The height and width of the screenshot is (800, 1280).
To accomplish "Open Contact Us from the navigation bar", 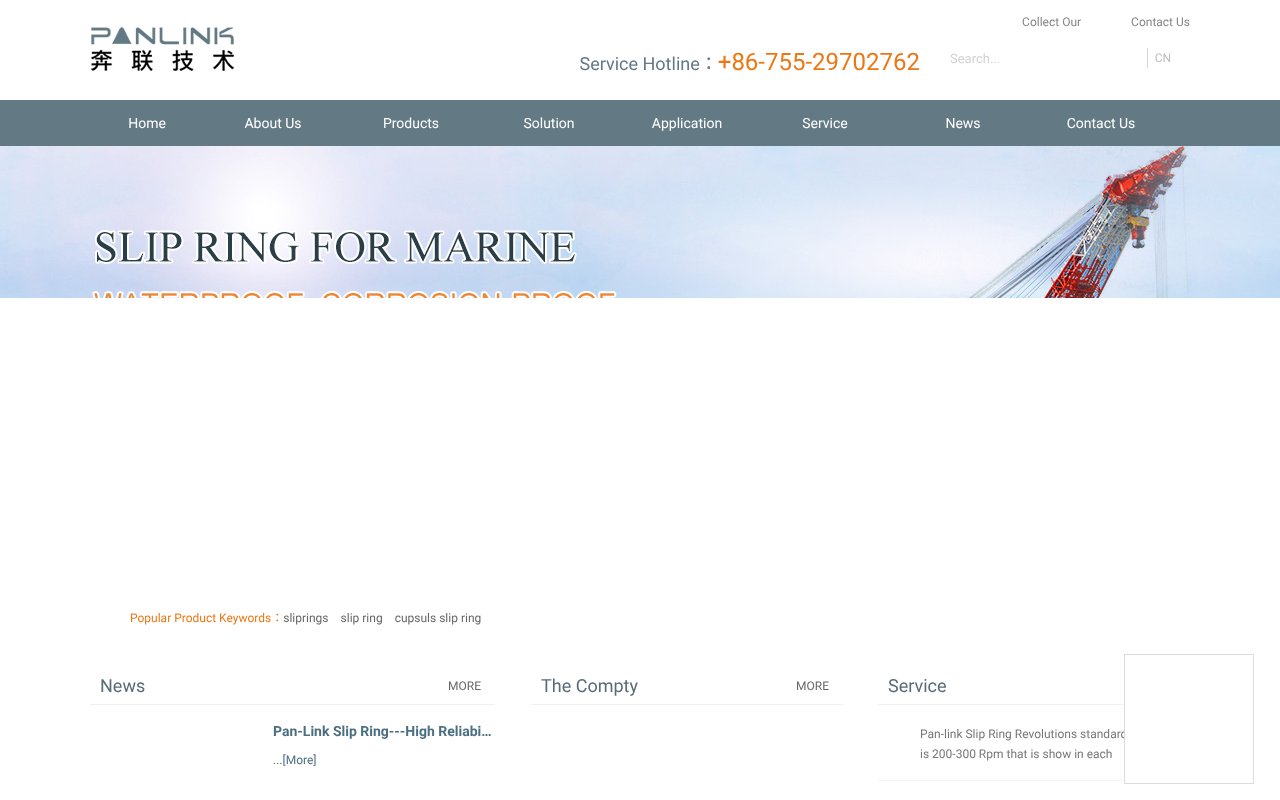I will coord(1100,123).
